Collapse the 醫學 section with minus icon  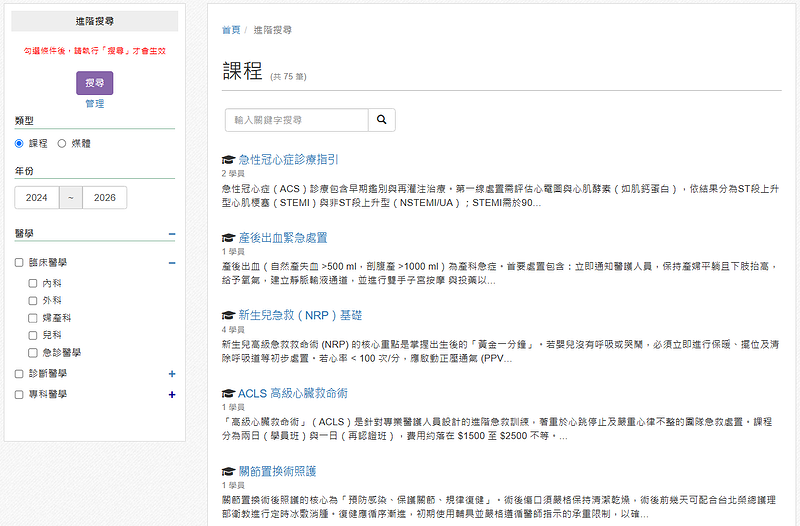(172, 234)
